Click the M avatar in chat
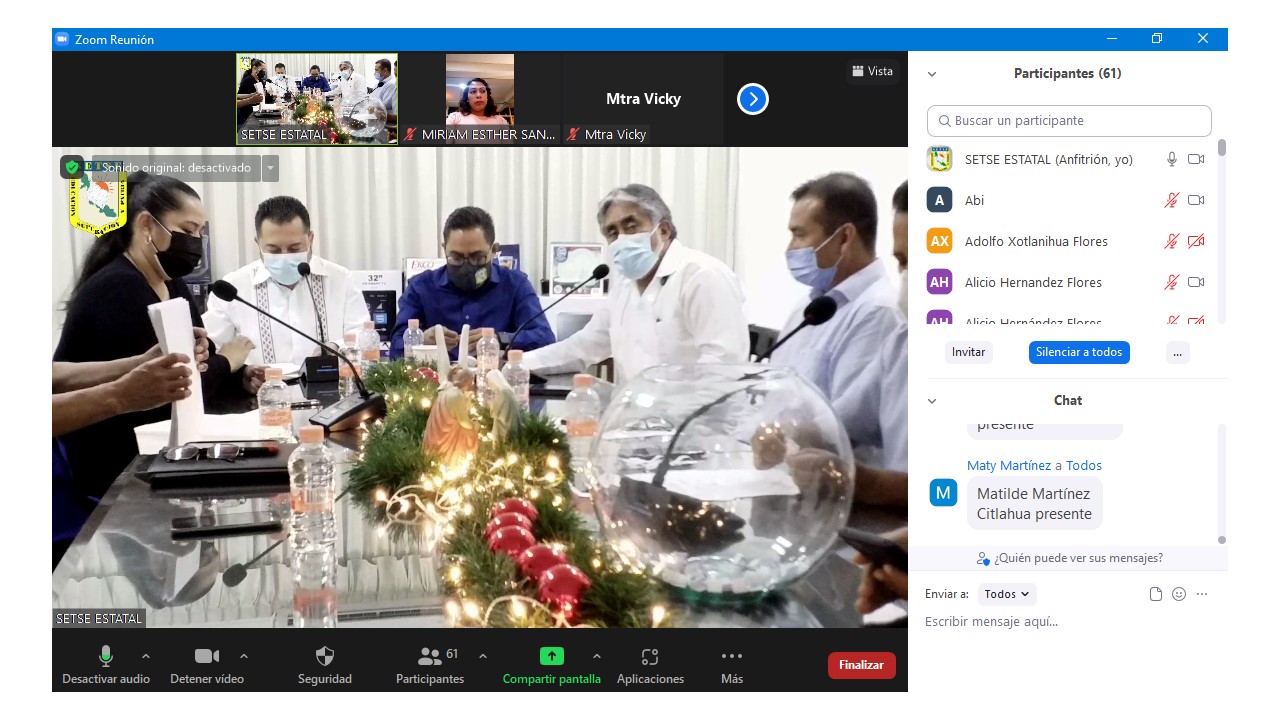 click(943, 493)
